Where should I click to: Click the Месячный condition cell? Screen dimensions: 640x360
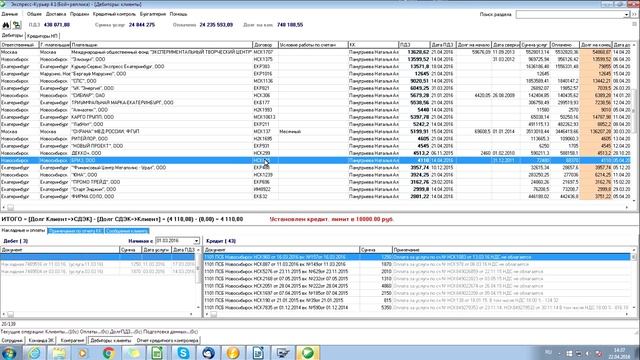tap(313, 131)
